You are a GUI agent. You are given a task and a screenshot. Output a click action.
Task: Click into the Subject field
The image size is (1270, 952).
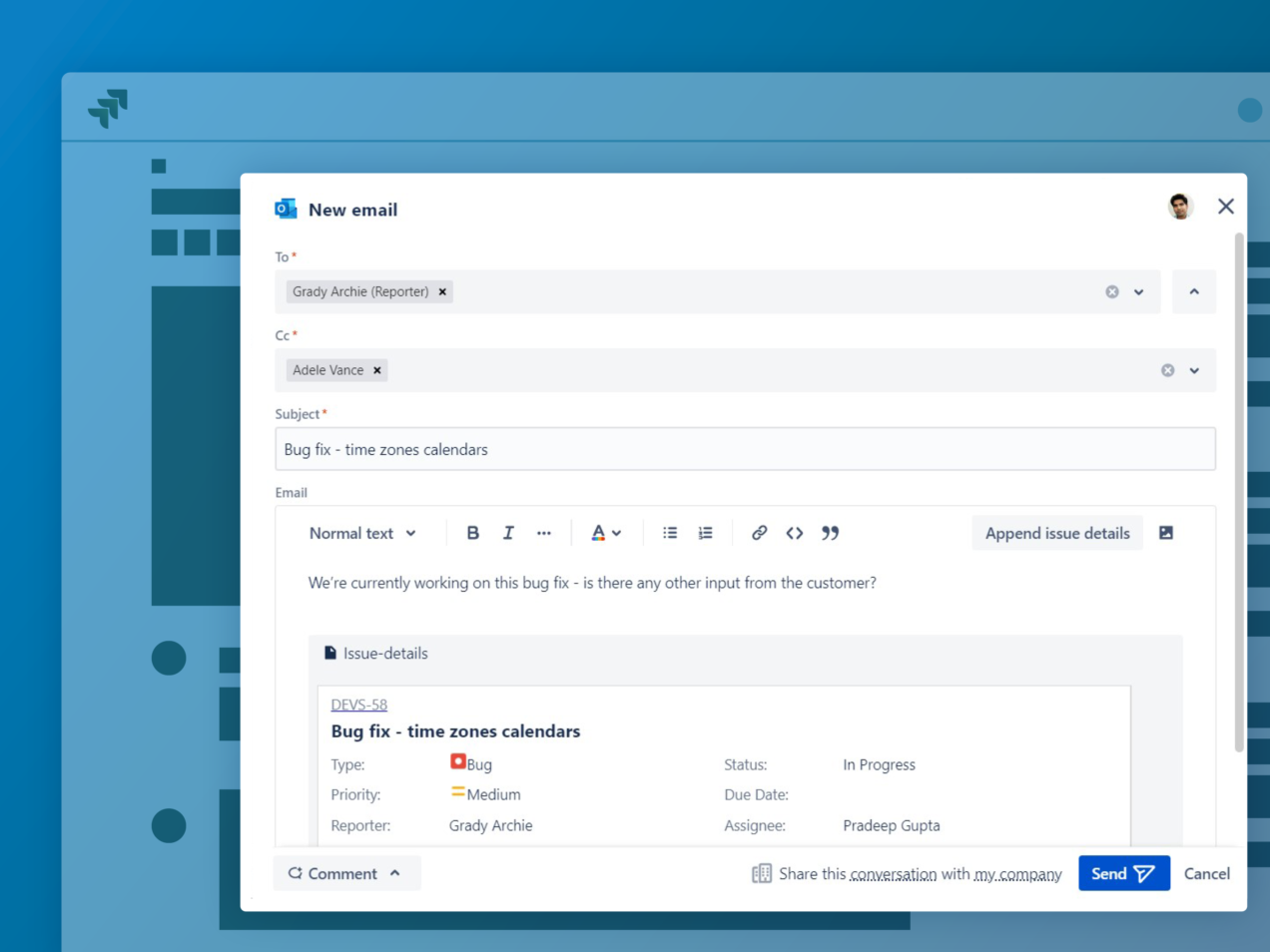(746, 448)
